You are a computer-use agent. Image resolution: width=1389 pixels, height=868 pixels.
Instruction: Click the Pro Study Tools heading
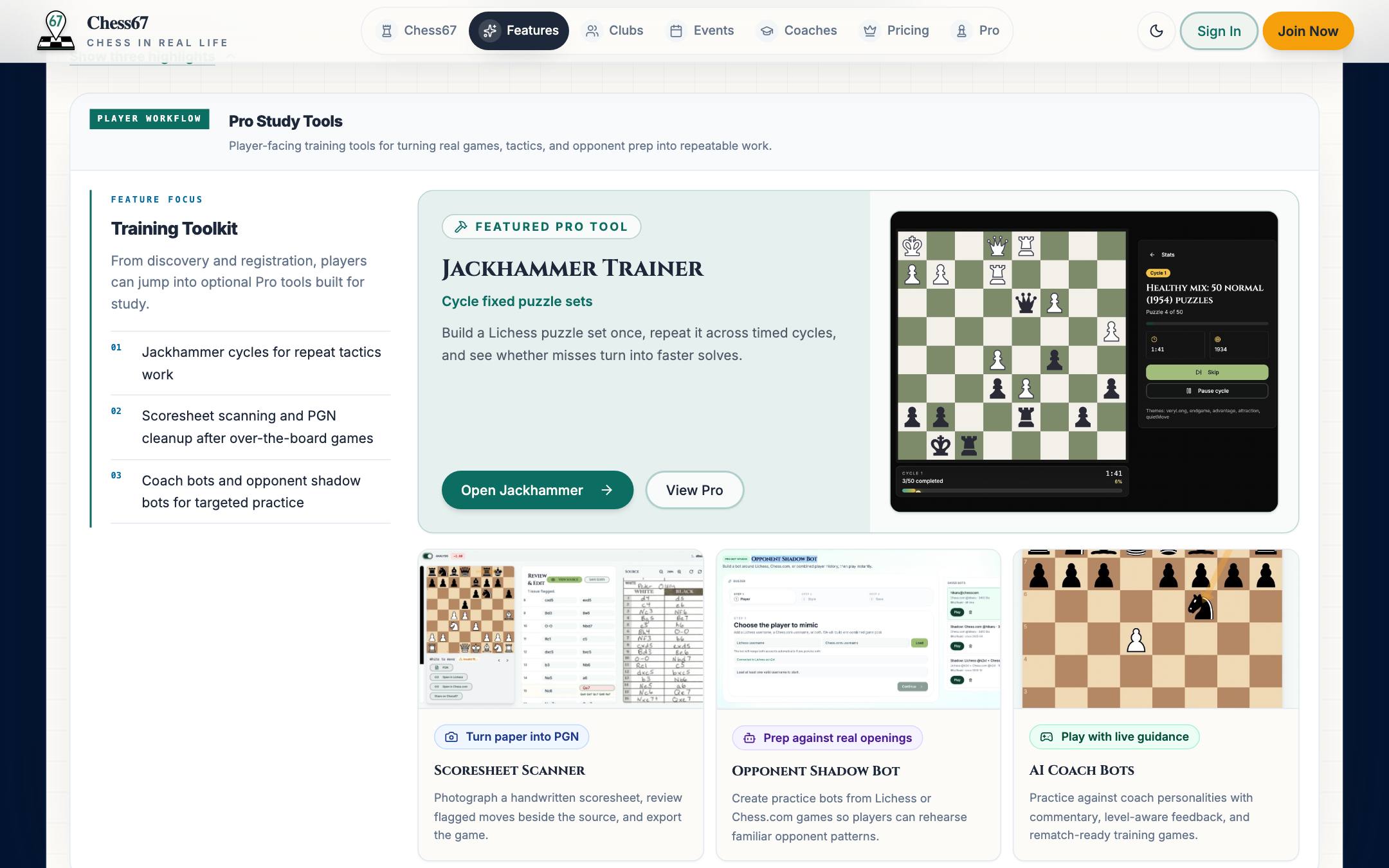pyautogui.click(x=286, y=122)
